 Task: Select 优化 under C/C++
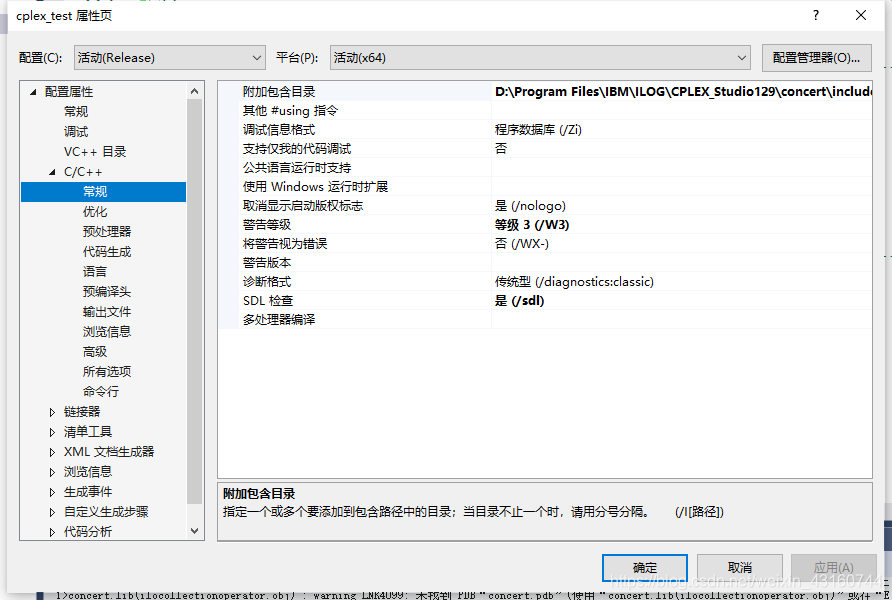tap(95, 210)
